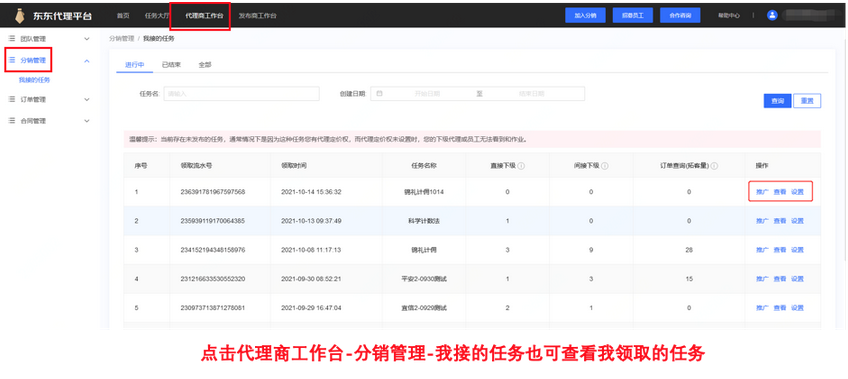
Task: Go to 首页 in top navigation
Action: pyautogui.click(x=123, y=16)
